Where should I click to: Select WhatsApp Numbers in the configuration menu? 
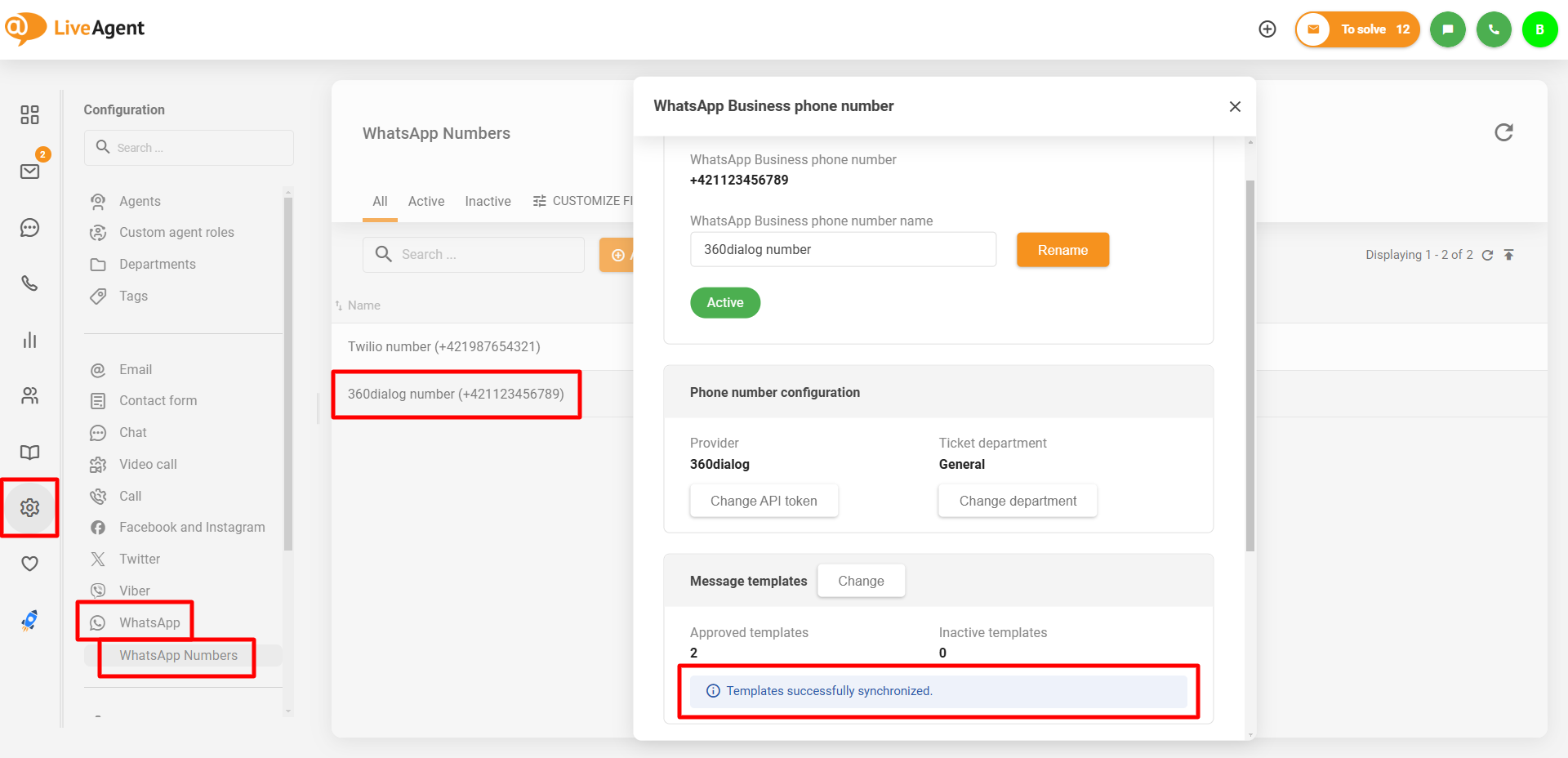(x=178, y=656)
